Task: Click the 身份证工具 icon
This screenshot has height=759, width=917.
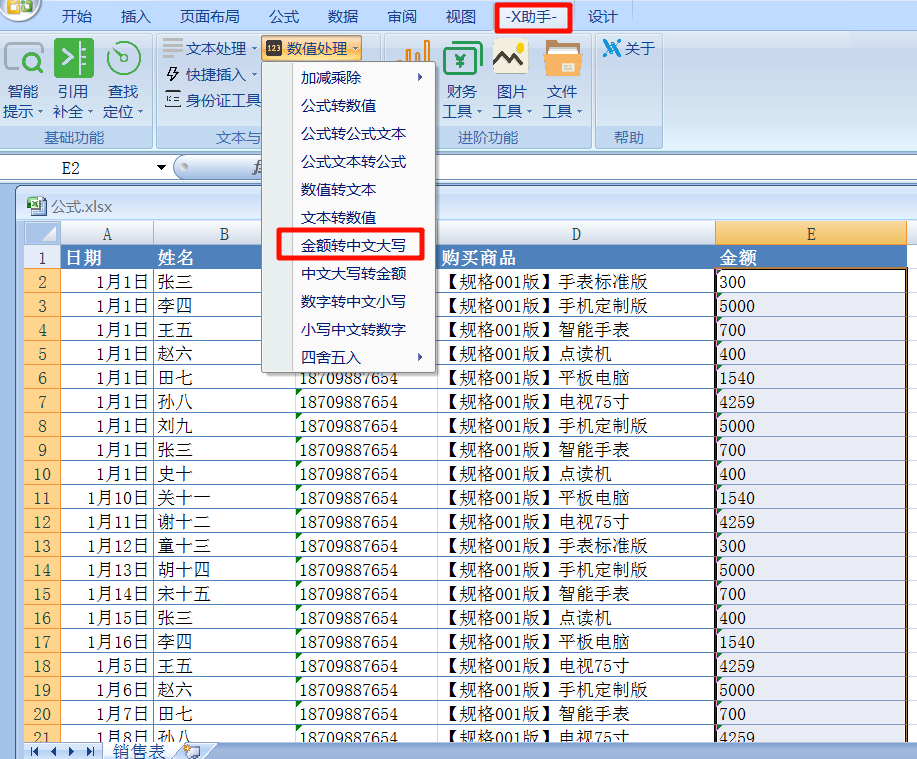Action: coord(173,100)
